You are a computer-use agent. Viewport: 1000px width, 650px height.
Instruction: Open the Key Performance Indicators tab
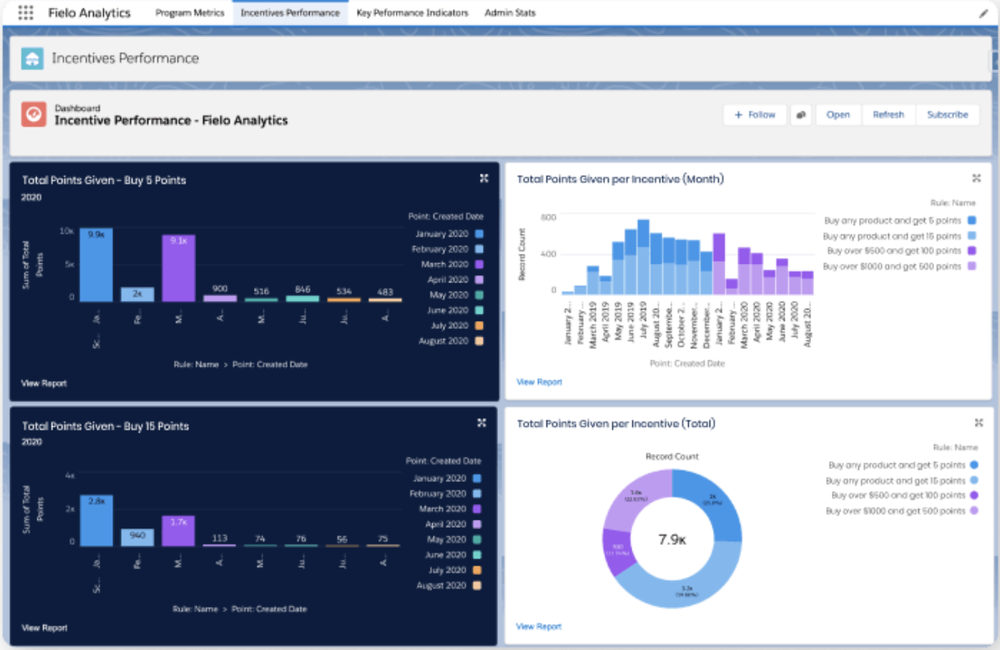click(412, 13)
